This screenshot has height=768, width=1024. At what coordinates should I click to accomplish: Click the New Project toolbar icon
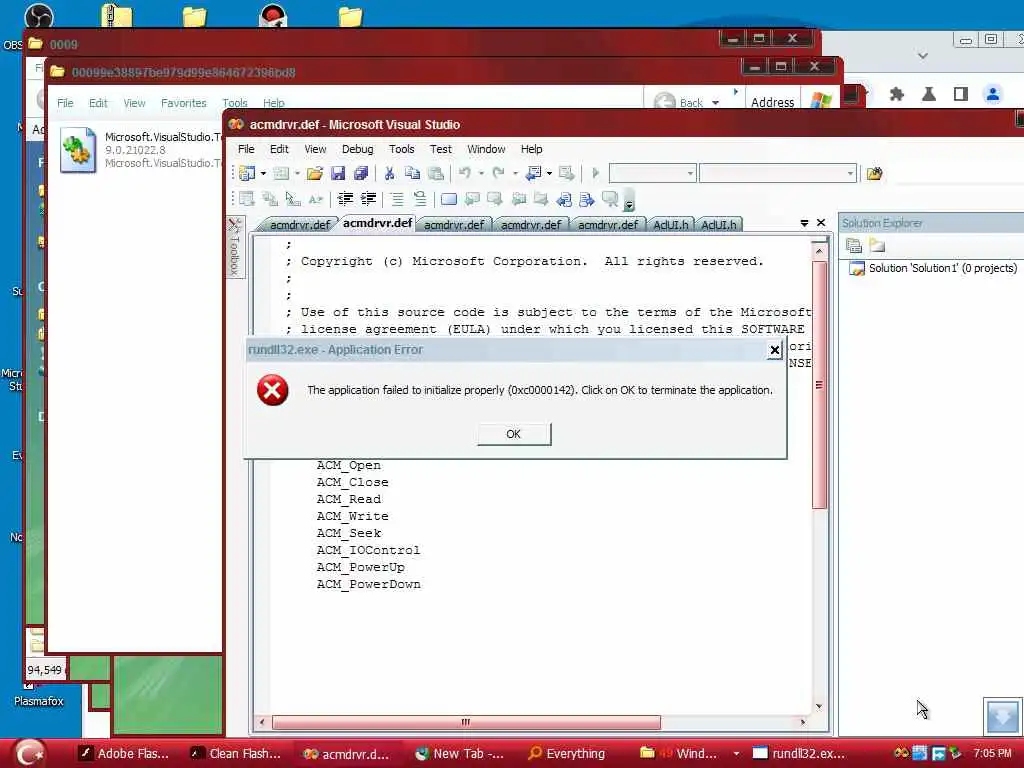pos(248,174)
